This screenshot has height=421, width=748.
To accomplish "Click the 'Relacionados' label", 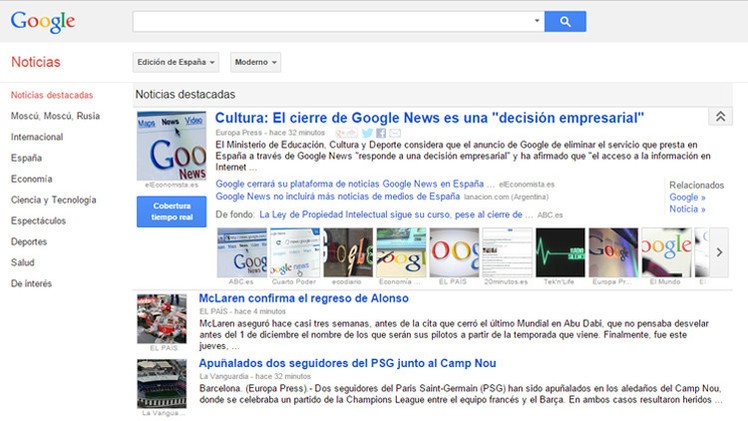I will tap(696, 185).
